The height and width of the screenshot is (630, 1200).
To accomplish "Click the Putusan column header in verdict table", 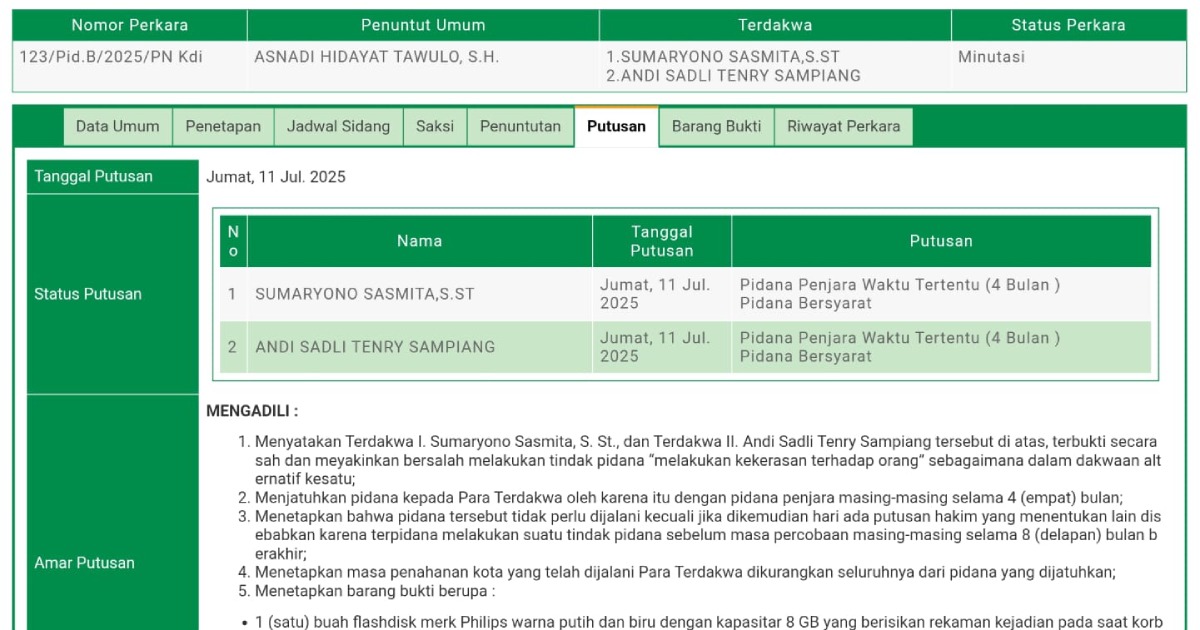I will 941,241.
